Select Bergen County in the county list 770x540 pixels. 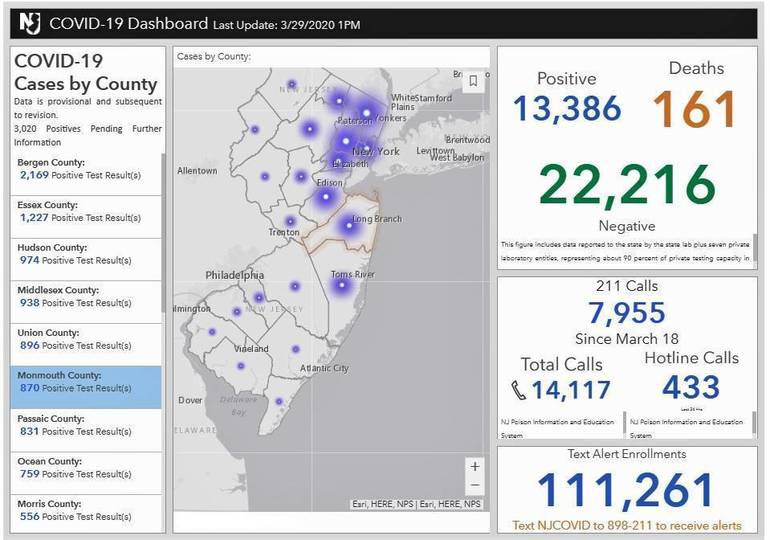(85, 168)
